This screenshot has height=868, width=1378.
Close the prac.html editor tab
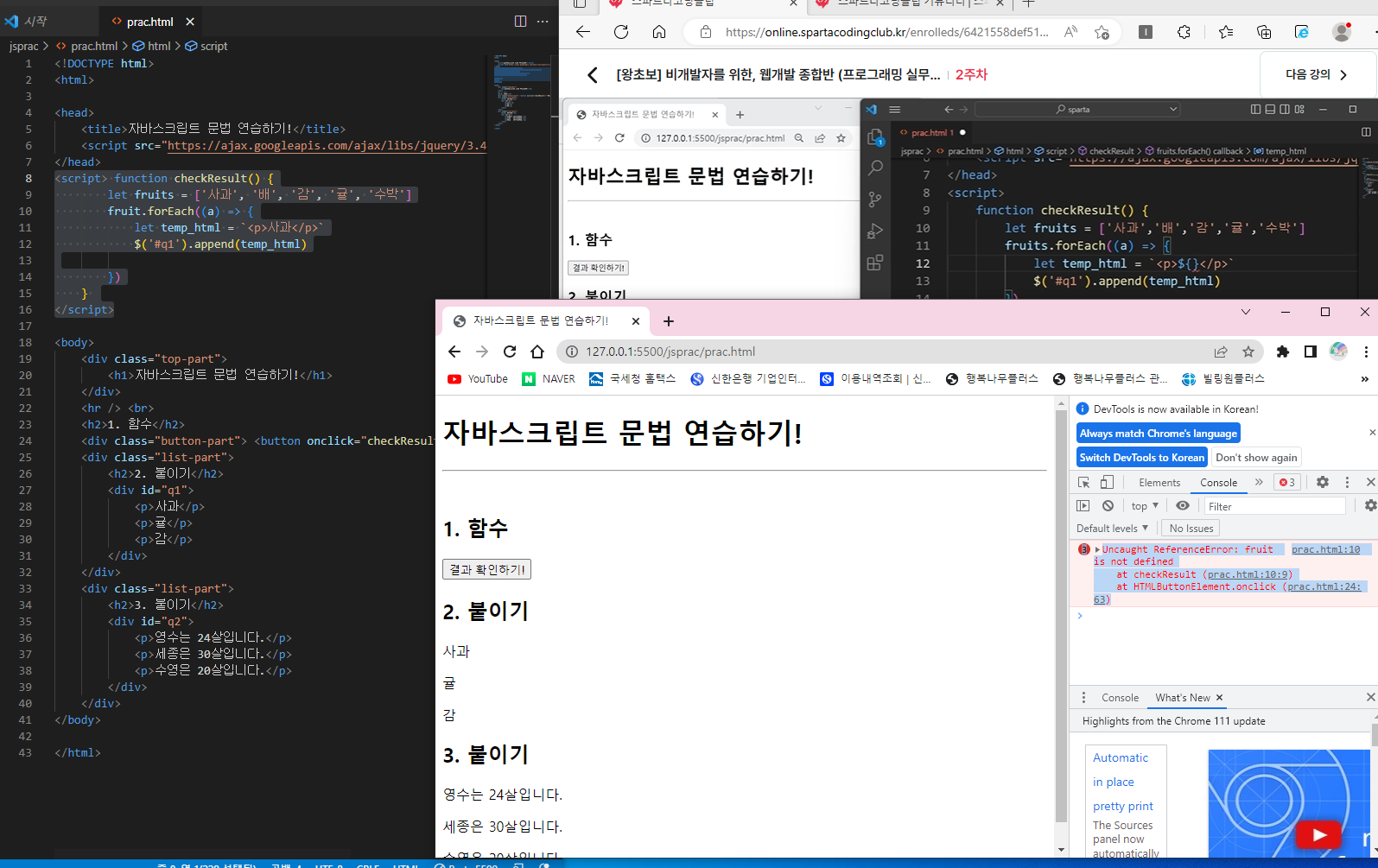coord(190,22)
